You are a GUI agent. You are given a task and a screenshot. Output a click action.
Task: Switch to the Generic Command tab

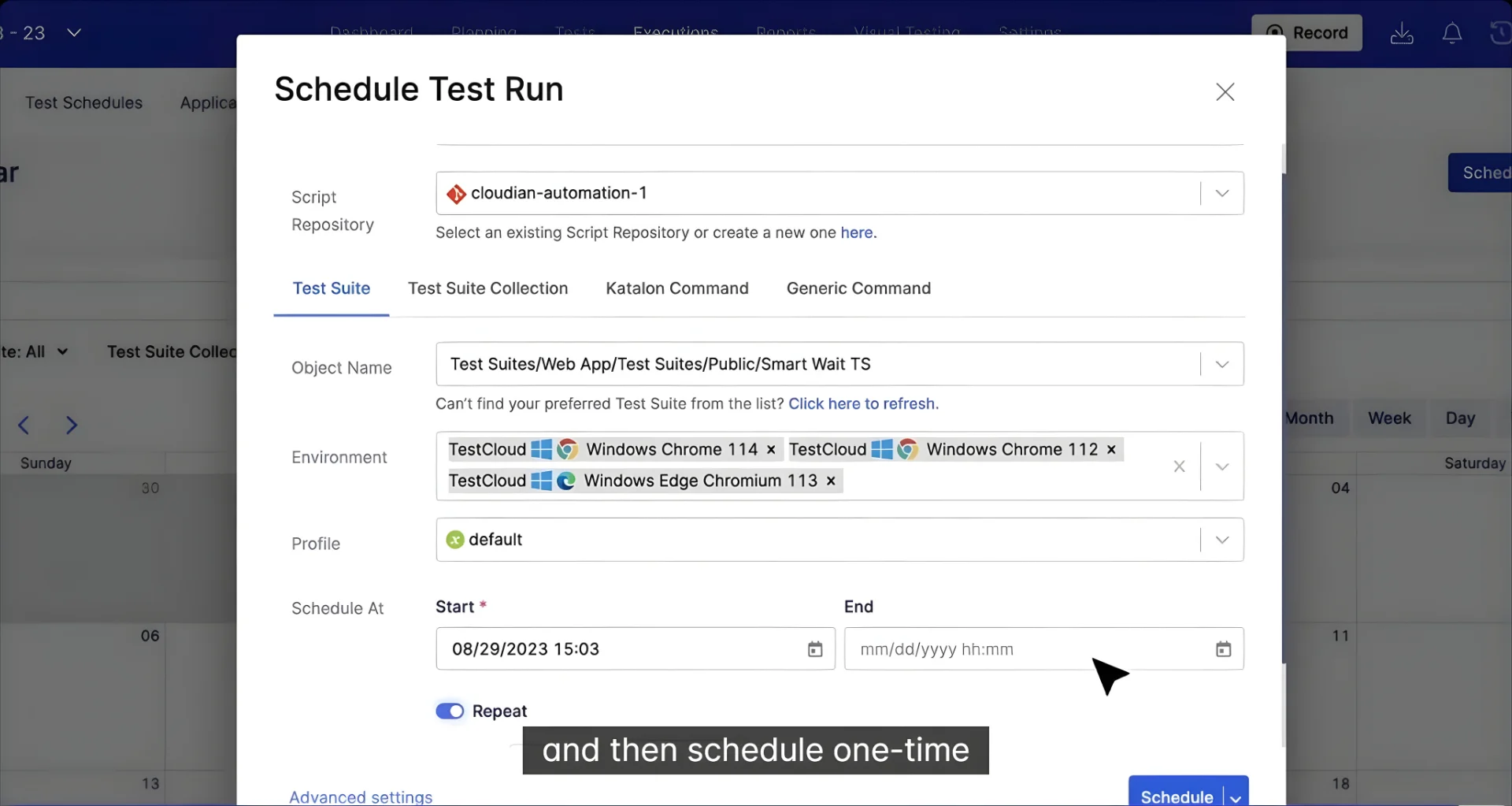pos(858,288)
